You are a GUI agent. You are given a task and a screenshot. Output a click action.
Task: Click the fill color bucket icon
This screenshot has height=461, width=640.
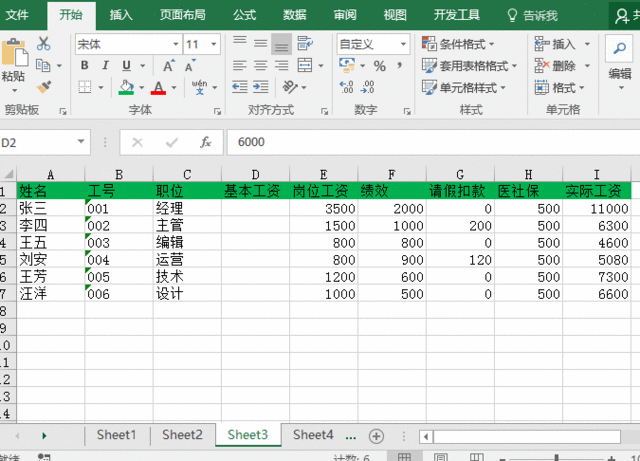click(126, 88)
